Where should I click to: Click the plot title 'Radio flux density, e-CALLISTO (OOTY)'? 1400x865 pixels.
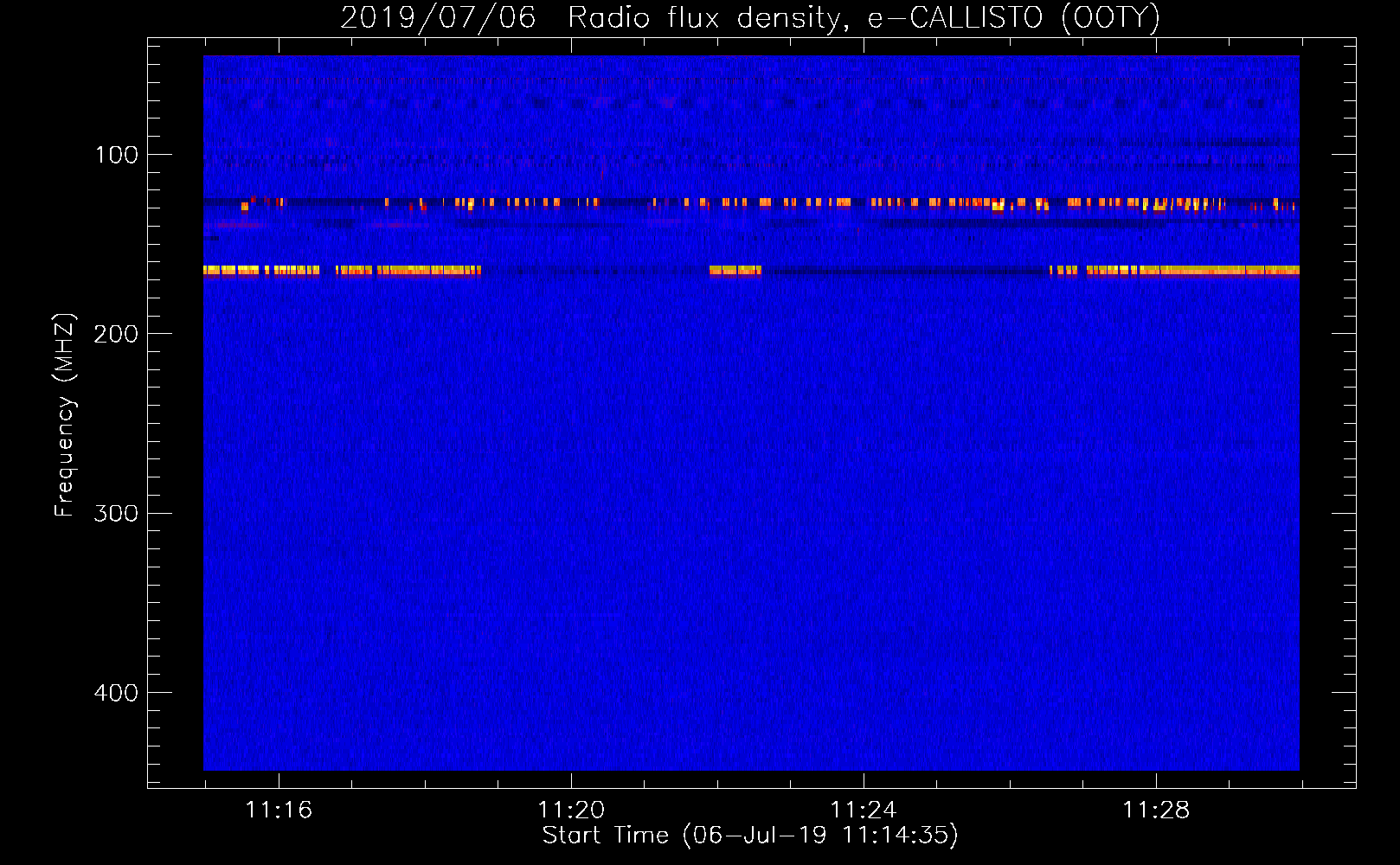coord(864,18)
